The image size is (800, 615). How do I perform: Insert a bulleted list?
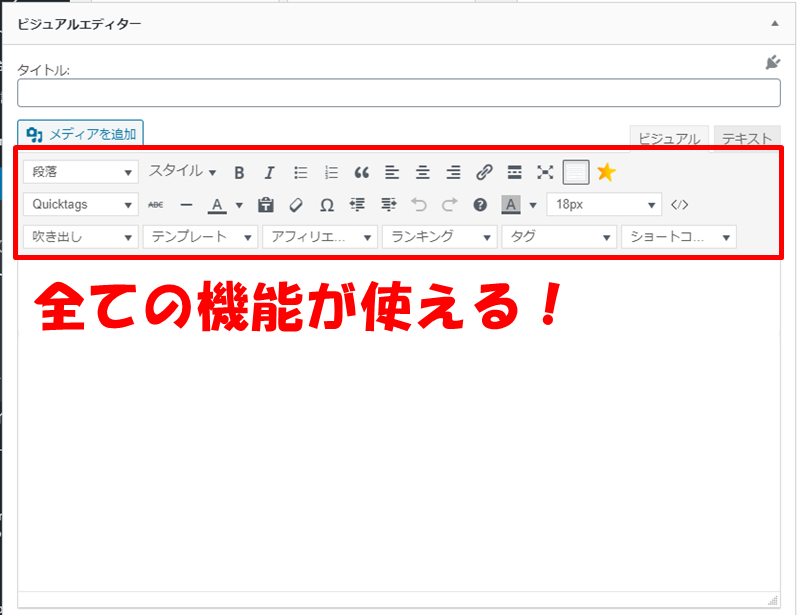pos(300,172)
